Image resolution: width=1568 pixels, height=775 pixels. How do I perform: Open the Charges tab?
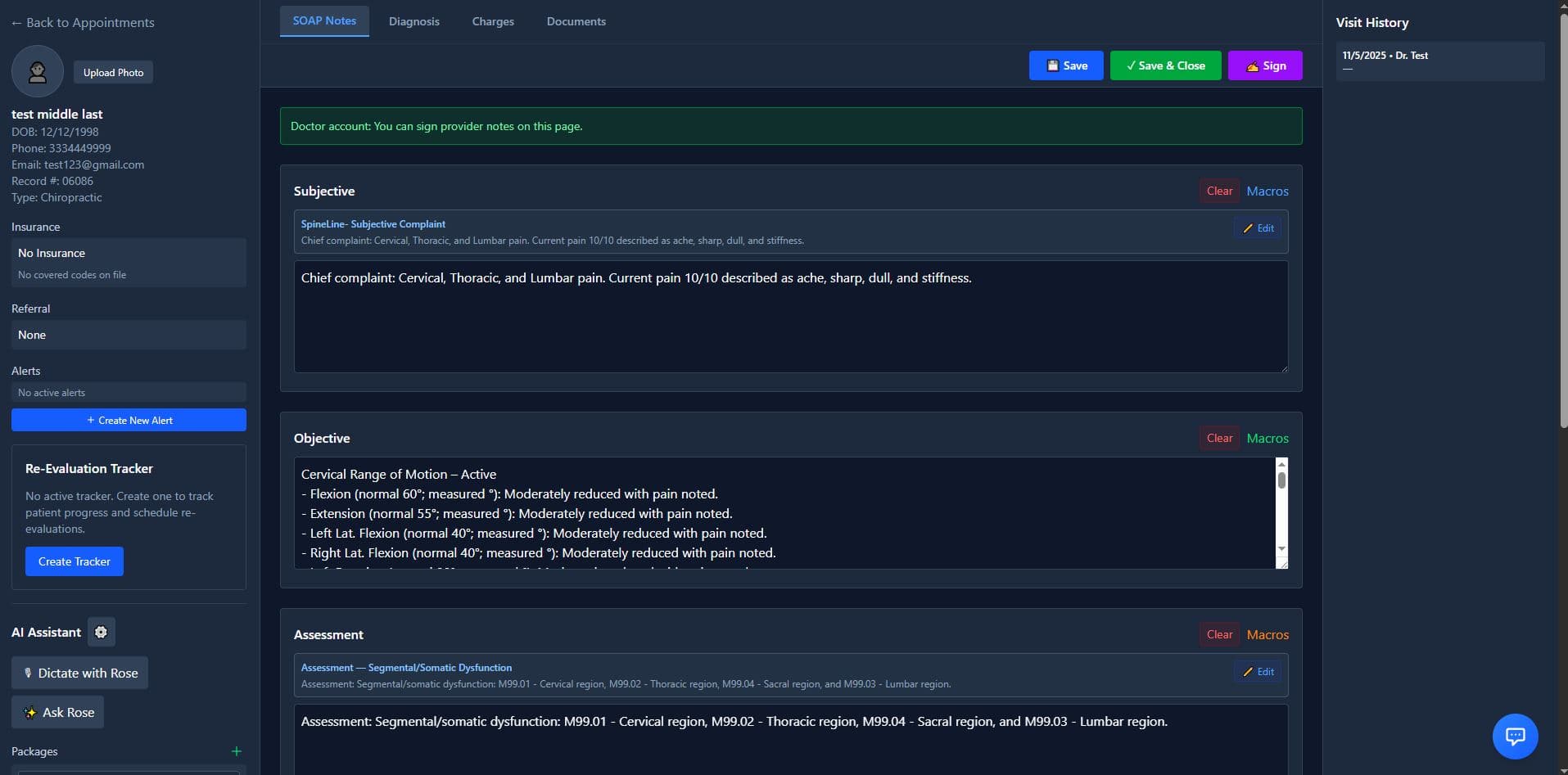[x=493, y=21]
